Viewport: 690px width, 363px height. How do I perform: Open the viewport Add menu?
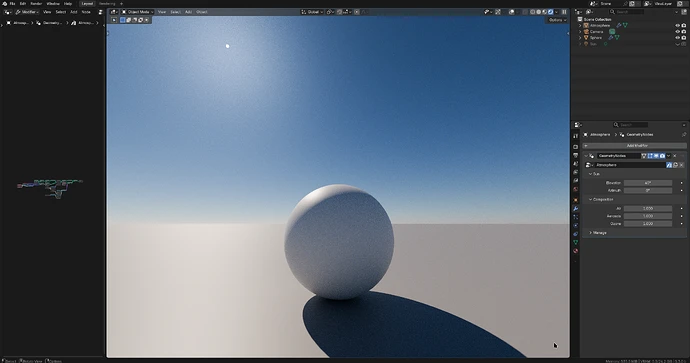coord(188,12)
